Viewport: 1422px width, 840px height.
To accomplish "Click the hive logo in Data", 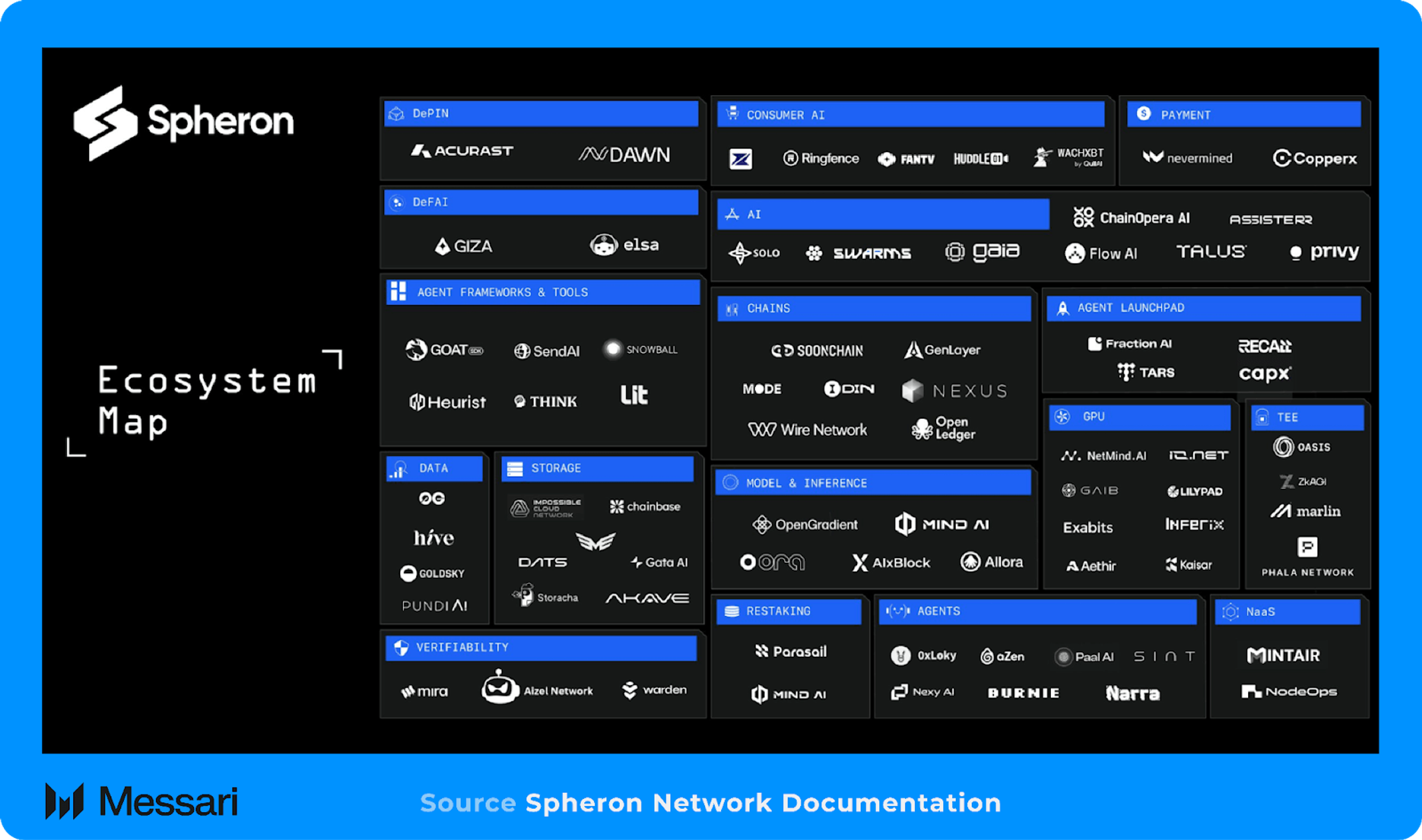I will (x=434, y=537).
